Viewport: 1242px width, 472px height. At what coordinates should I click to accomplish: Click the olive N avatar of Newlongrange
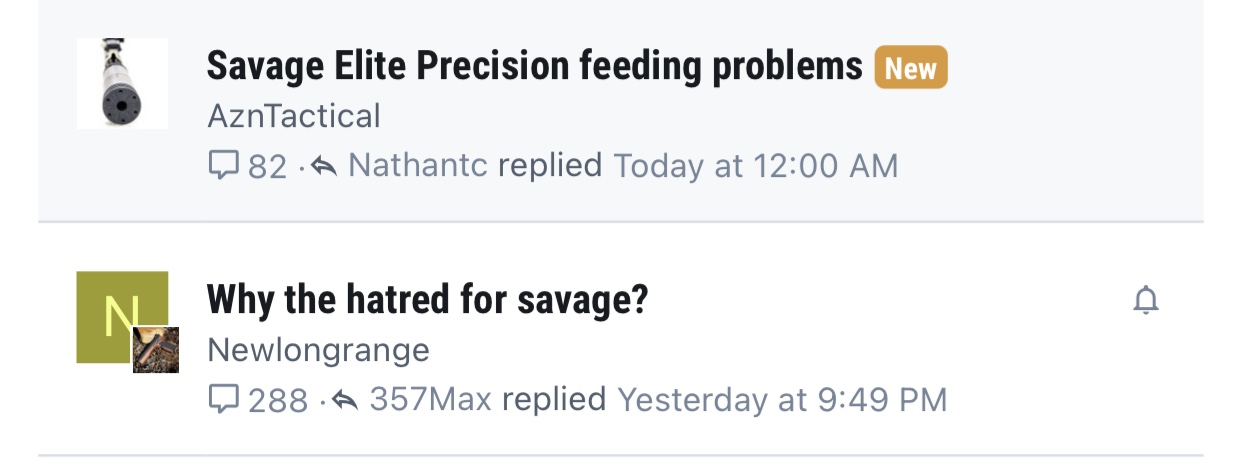tap(122, 317)
